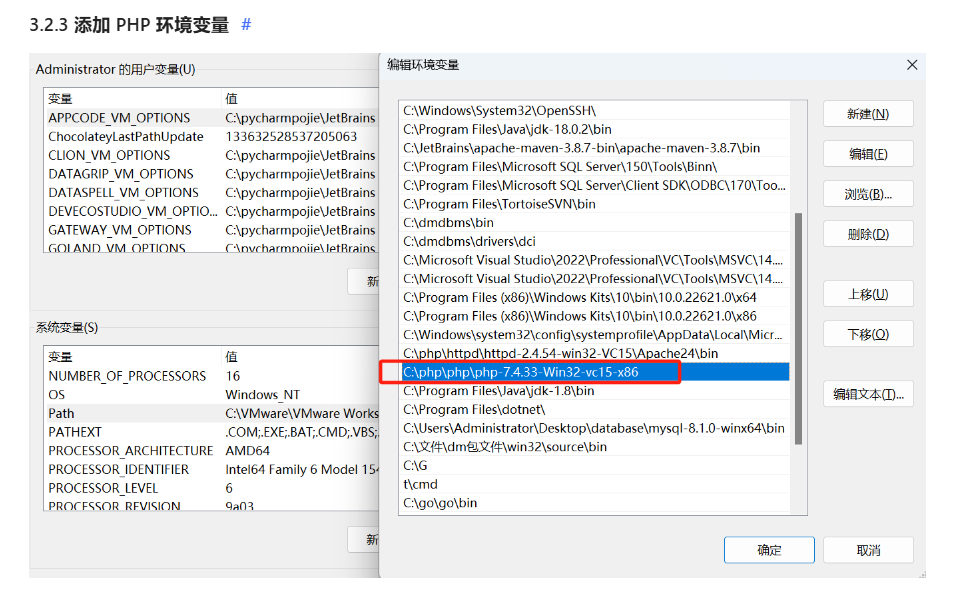Viewport: 957px width, 605px height.
Task: Select the C:\G path entry
Action: click(595, 466)
